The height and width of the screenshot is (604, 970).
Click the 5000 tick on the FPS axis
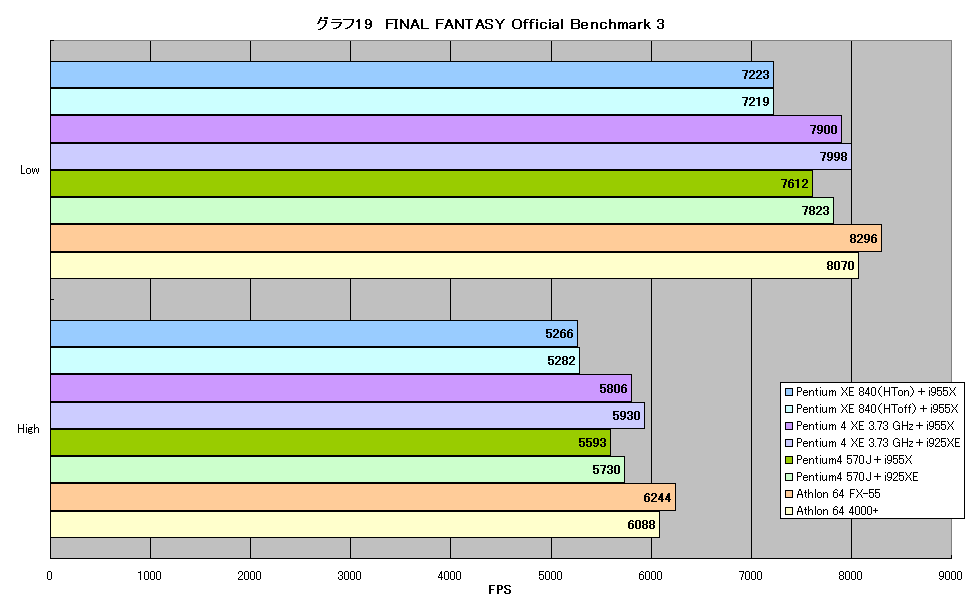pyautogui.click(x=550, y=576)
